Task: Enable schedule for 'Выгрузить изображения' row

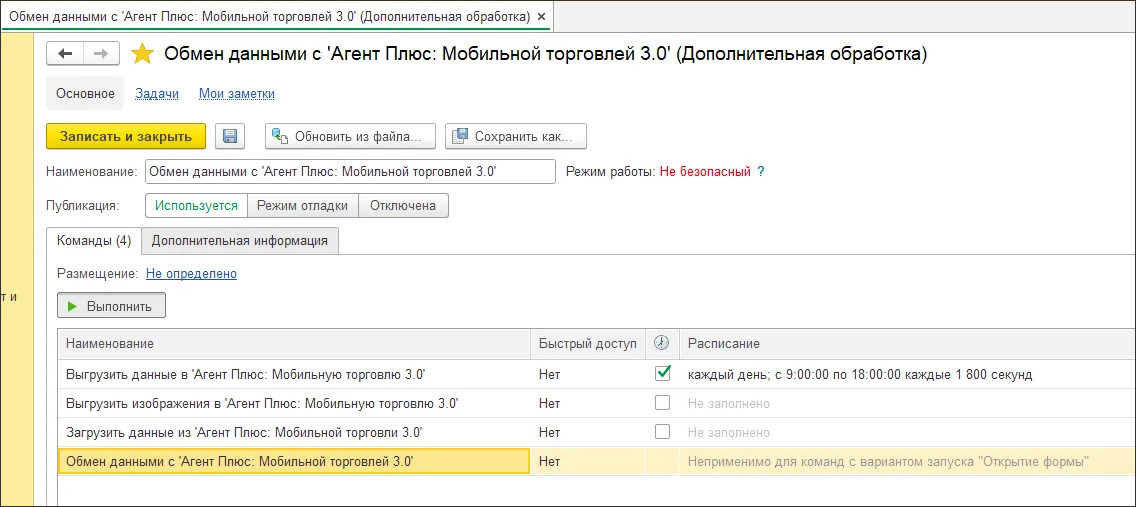Action: [662, 403]
